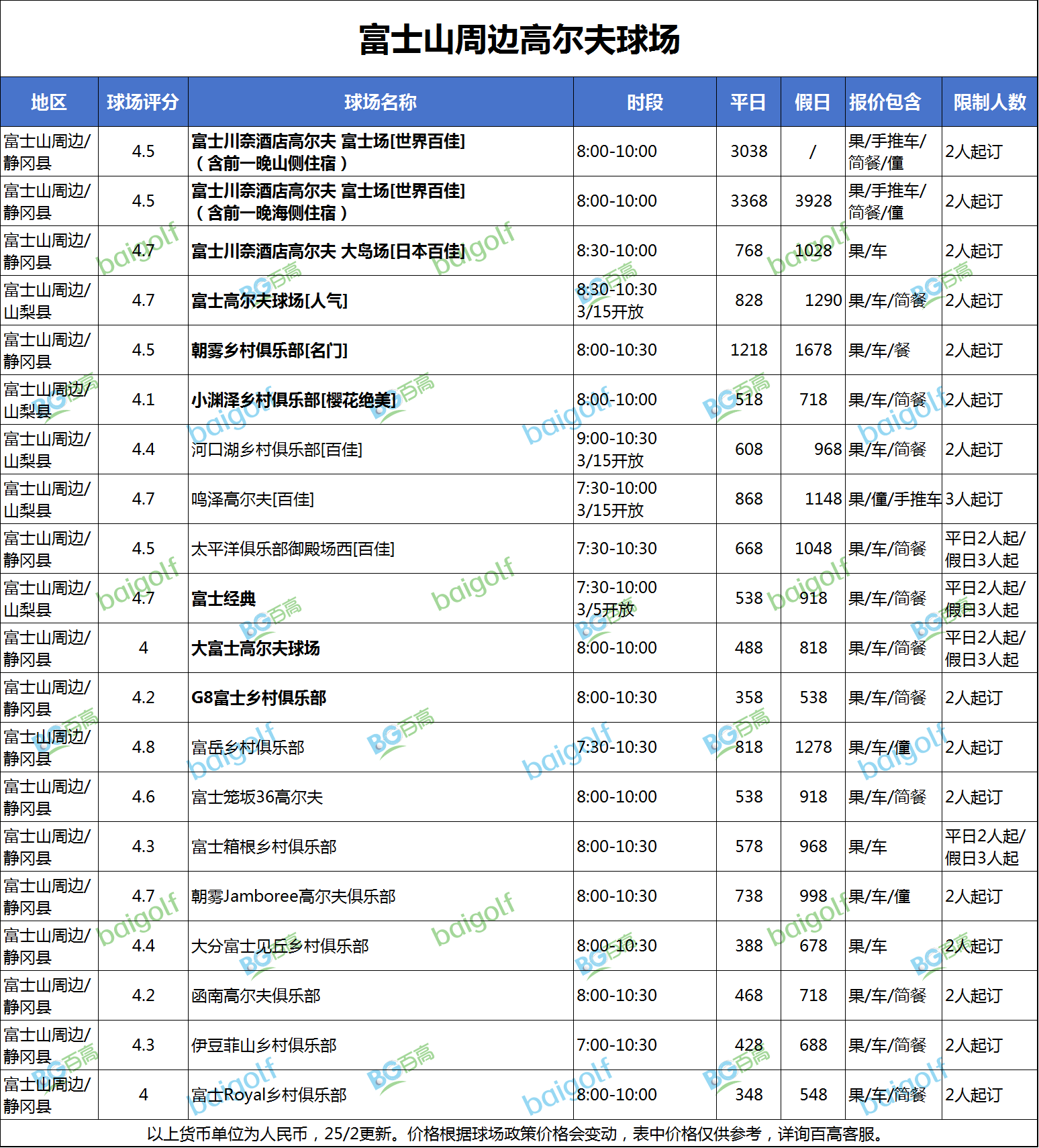Click the 4.8 rating for 富岳乡村俱乐部
Screen dimensions: 1039x1148
(x=143, y=747)
